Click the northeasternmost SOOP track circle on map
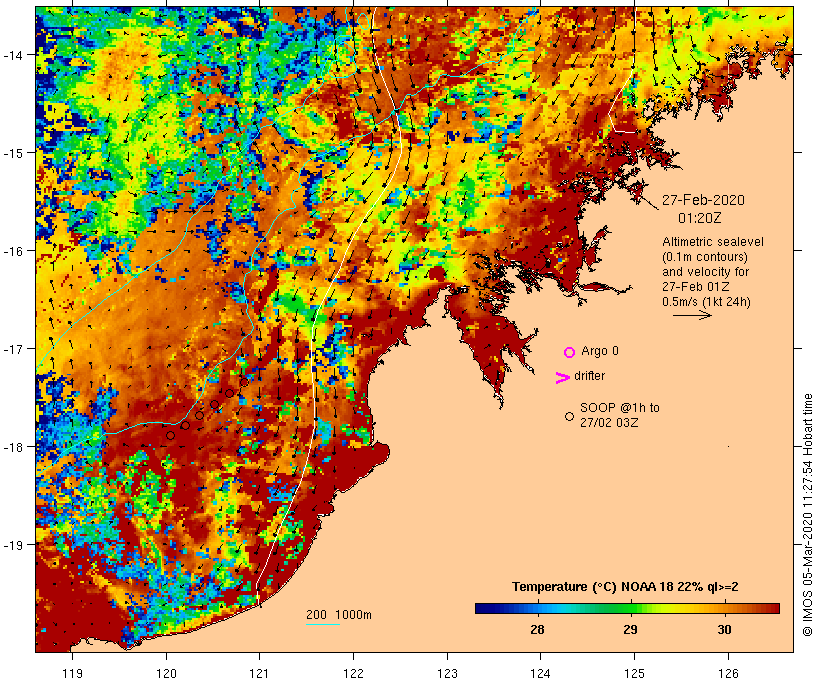Screen dimensions: 820x680 point(244,382)
